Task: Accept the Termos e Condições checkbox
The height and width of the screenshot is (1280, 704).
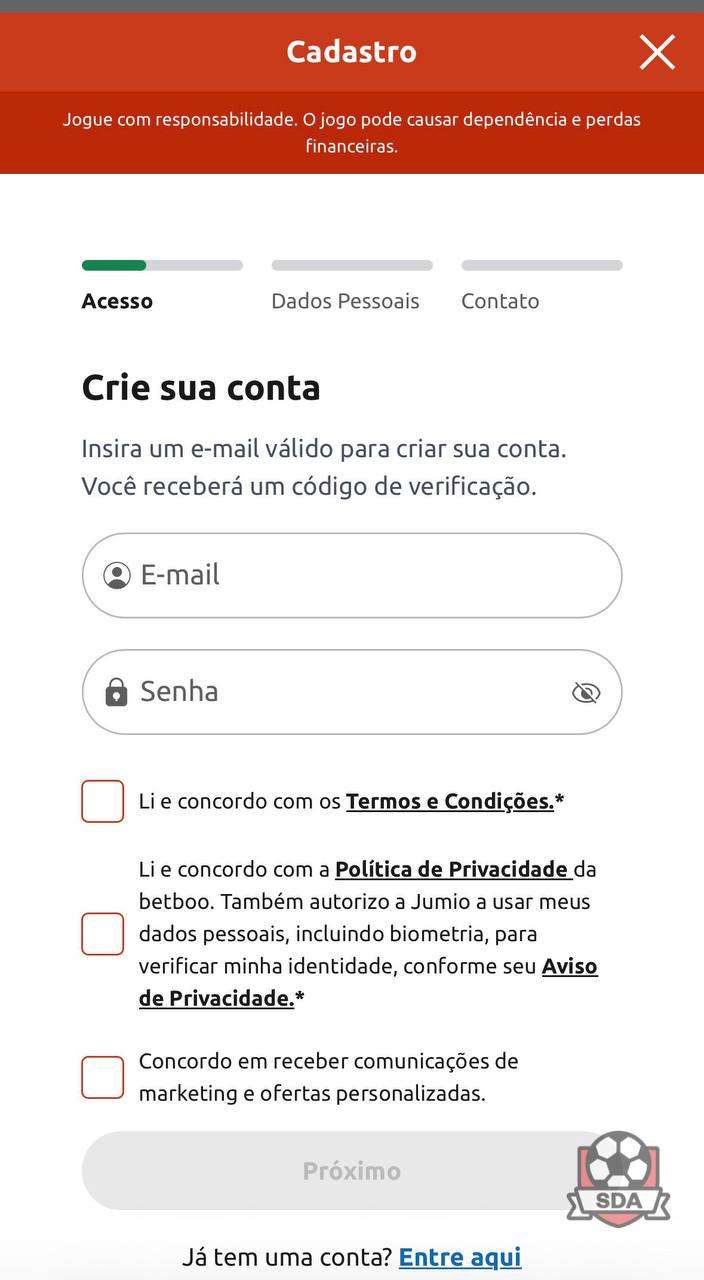Action: tap(103, 801)
